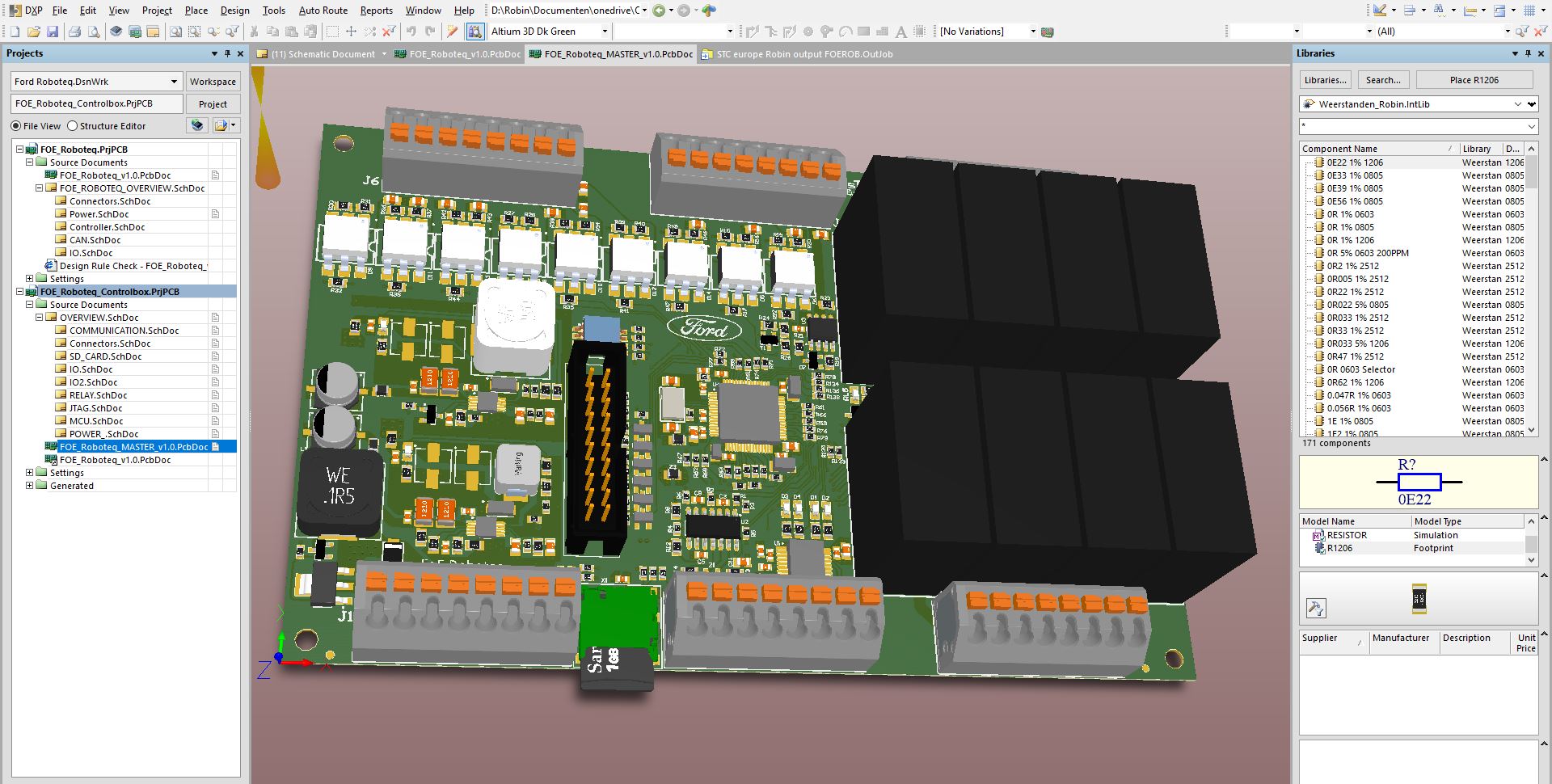
Task: Activate the Move Selection cross icon
Action: [351, 32]
